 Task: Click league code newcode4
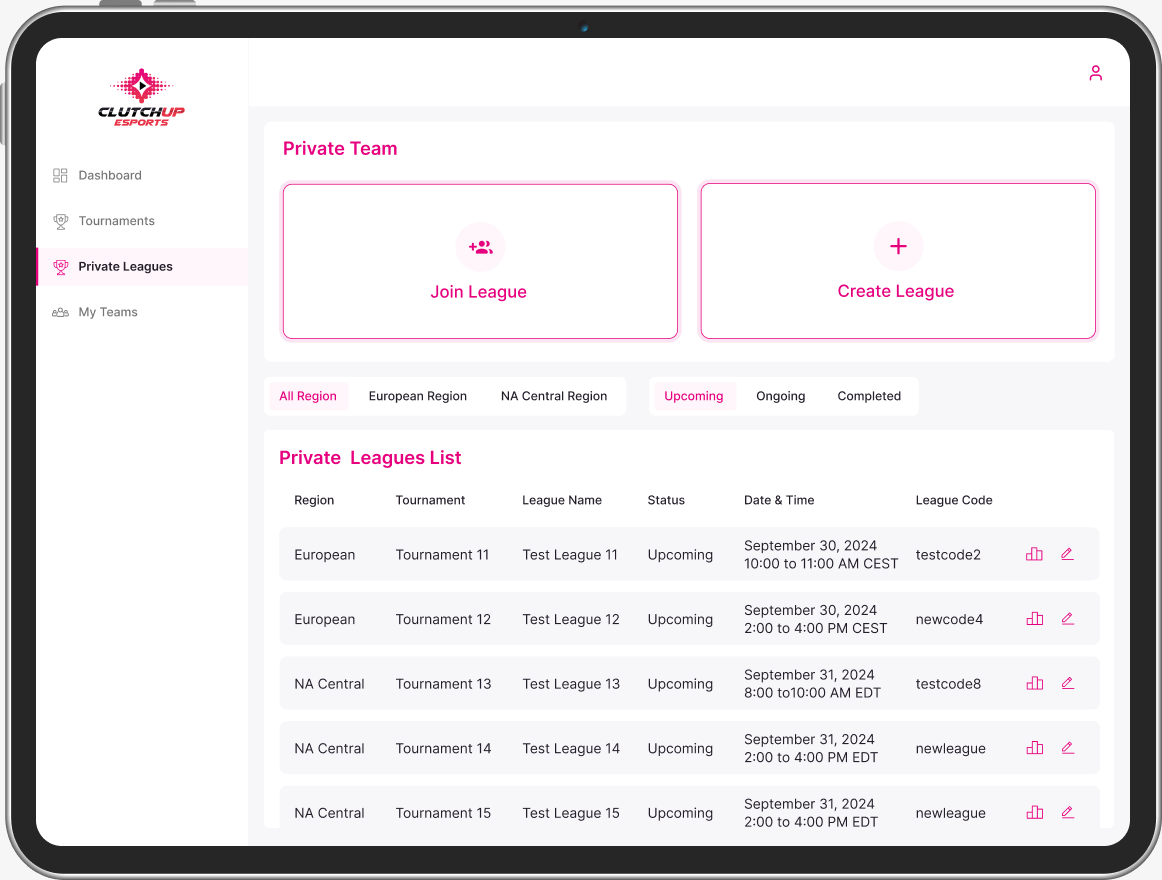coord(949,619)
